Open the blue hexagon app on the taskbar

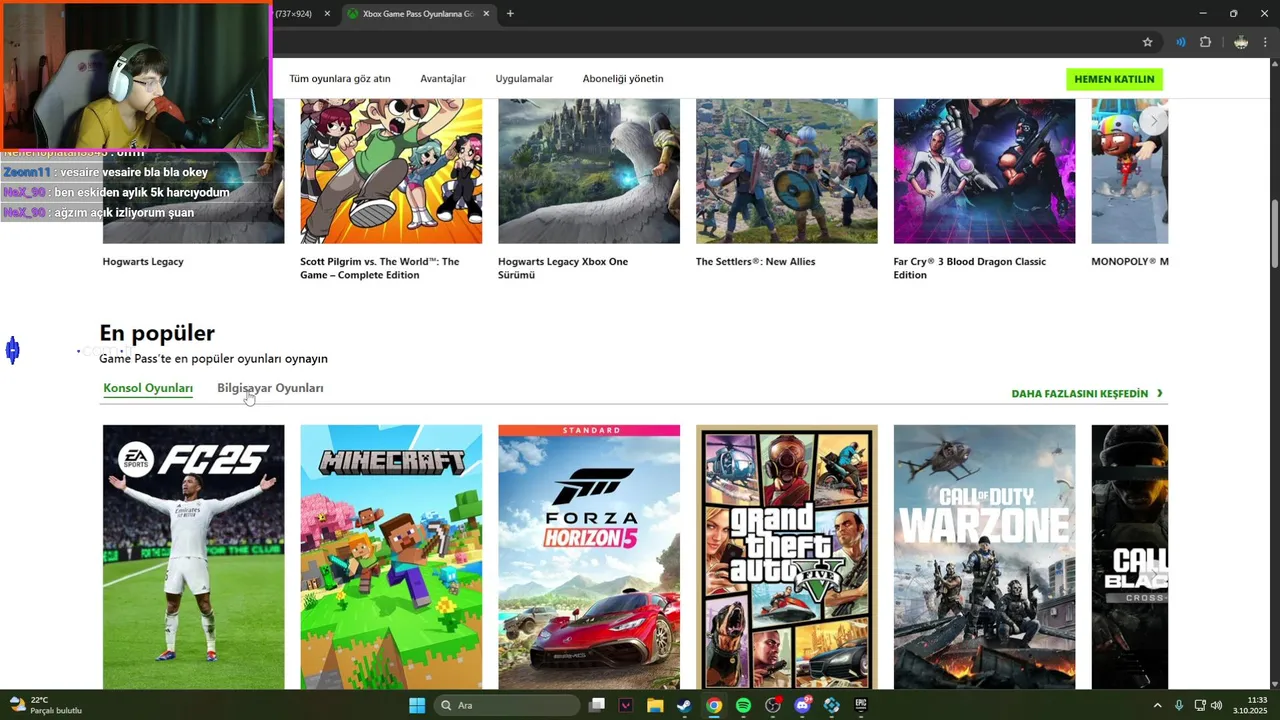[x=831, y=705]
